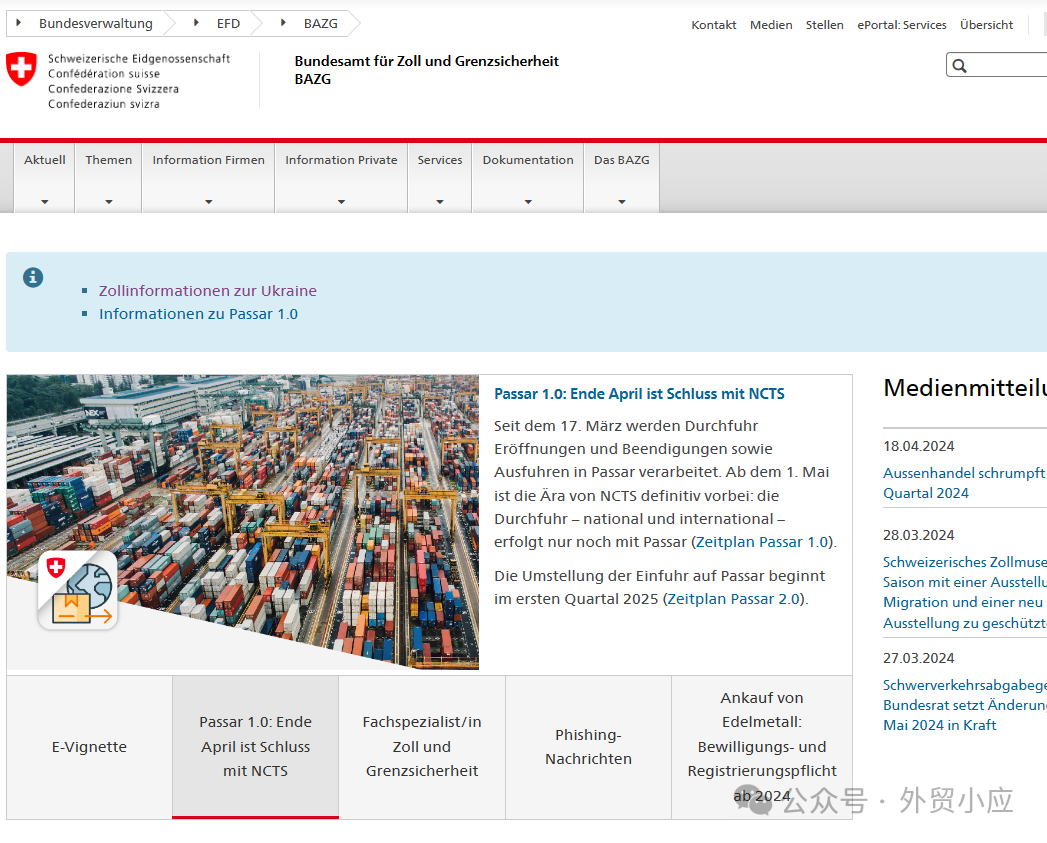This screenshot has width=1047, height=843.
Task: Click the Swiss Confederation coat of arms logo
Action: click(21, 69)
